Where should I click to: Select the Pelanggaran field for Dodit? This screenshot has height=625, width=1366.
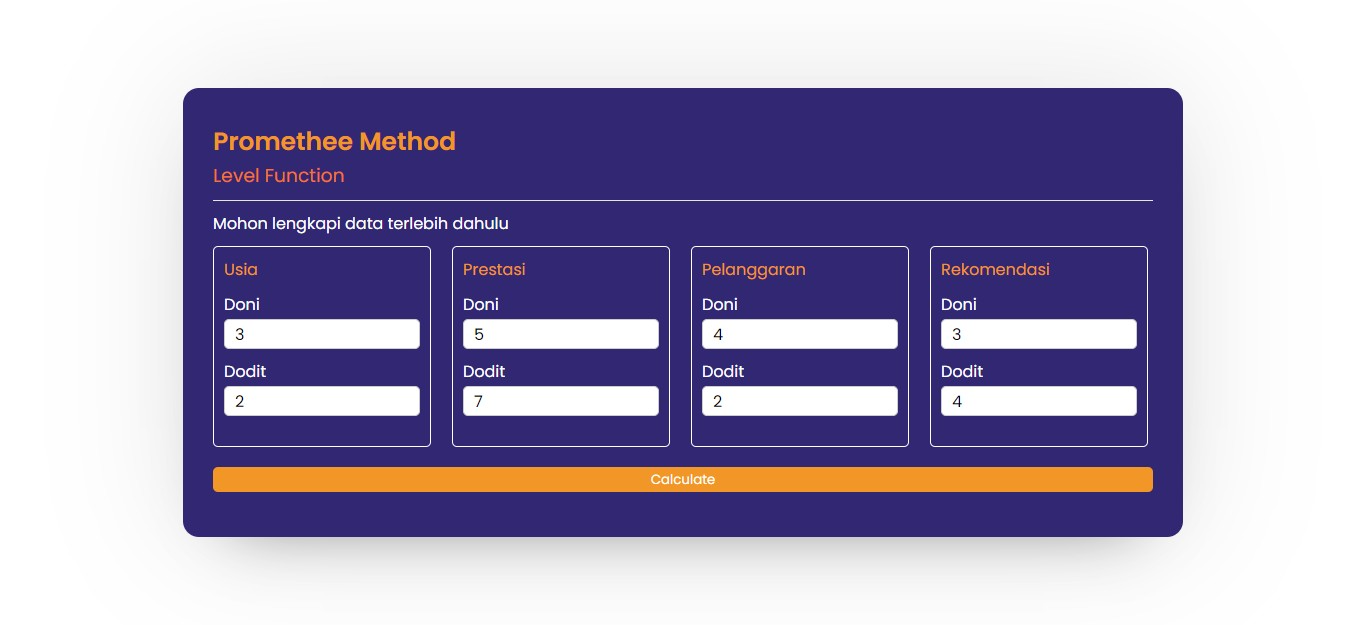pos(799,400)
